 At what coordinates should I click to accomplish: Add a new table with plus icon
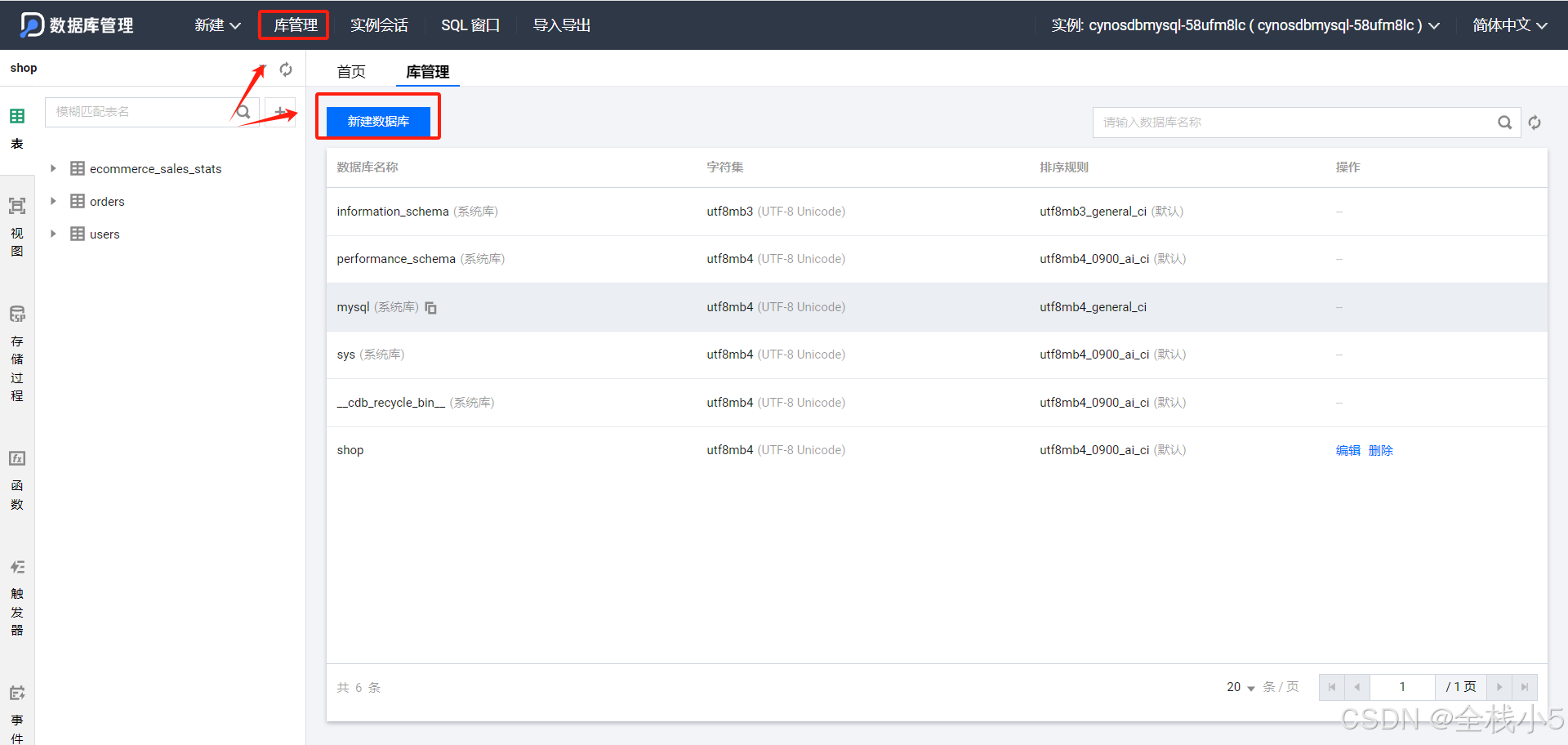point(280,112)
